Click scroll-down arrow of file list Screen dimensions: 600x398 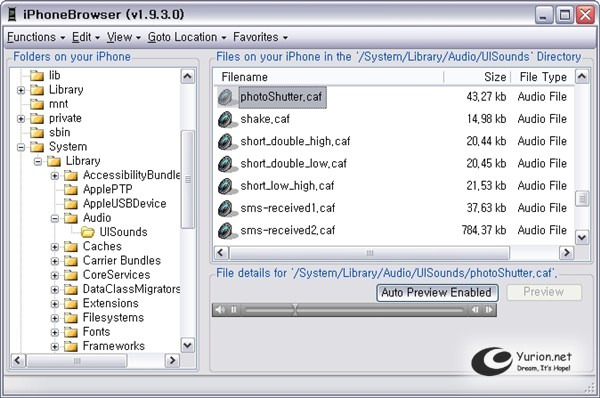click(x=582, y=238)
